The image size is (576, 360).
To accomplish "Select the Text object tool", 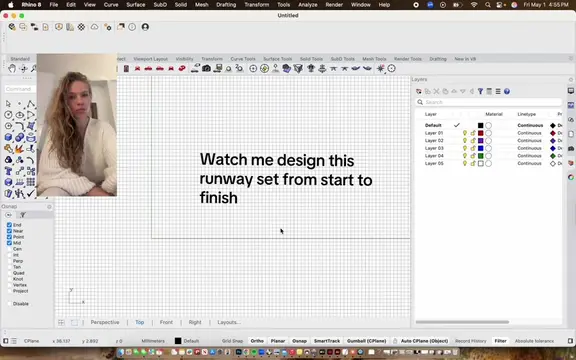I will pyautogui.click(x=8, y=171).
